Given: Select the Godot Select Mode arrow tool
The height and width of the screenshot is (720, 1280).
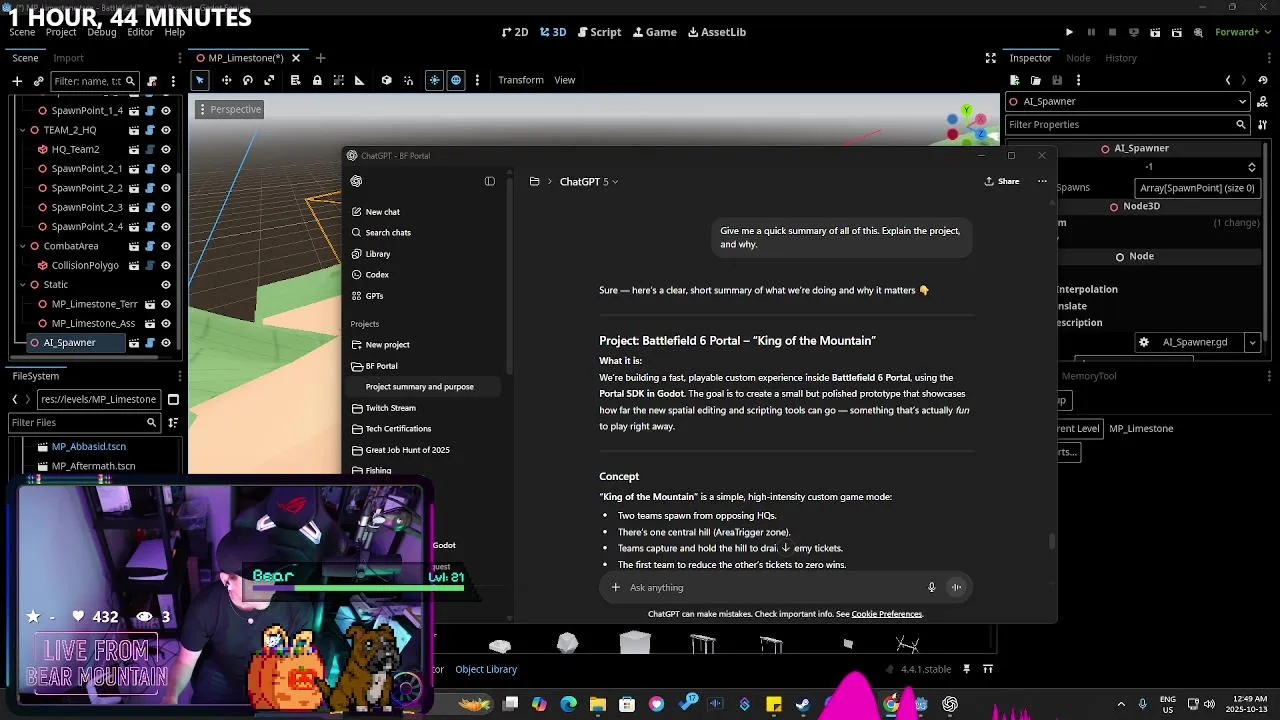Looking at the screenshot, I should (x=200, y=80).
